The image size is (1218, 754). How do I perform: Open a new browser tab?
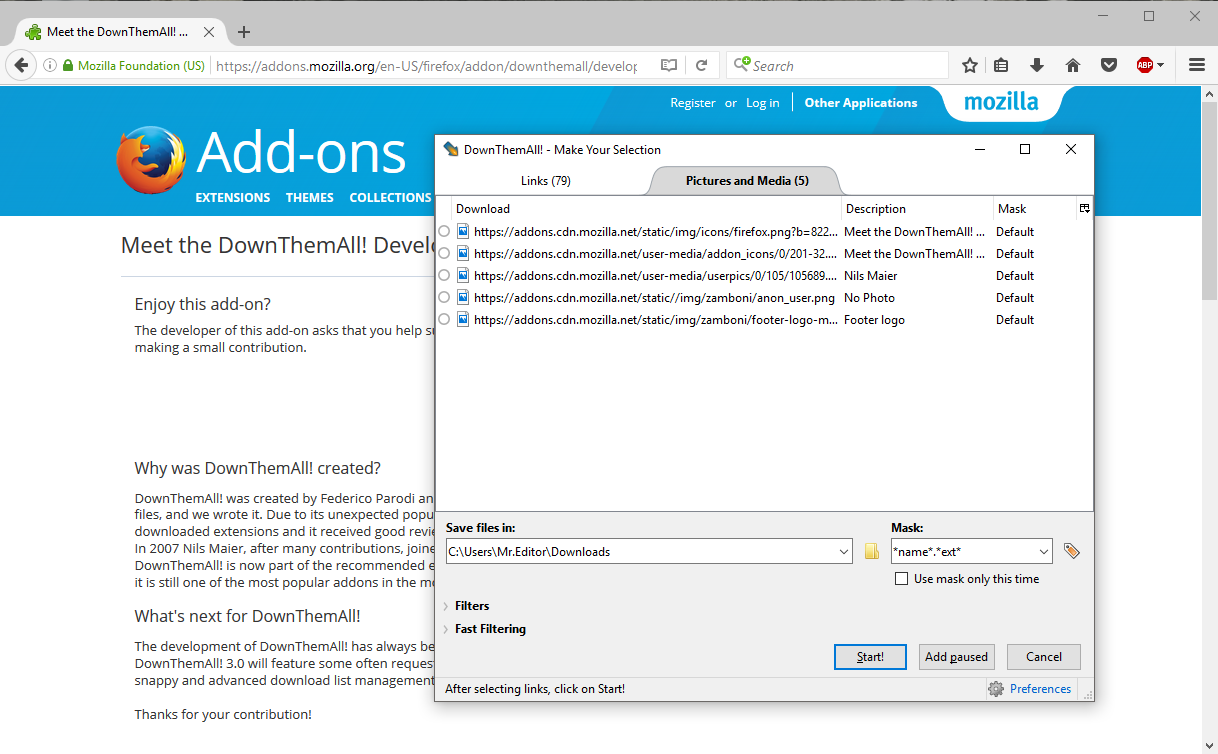point(244,32)
